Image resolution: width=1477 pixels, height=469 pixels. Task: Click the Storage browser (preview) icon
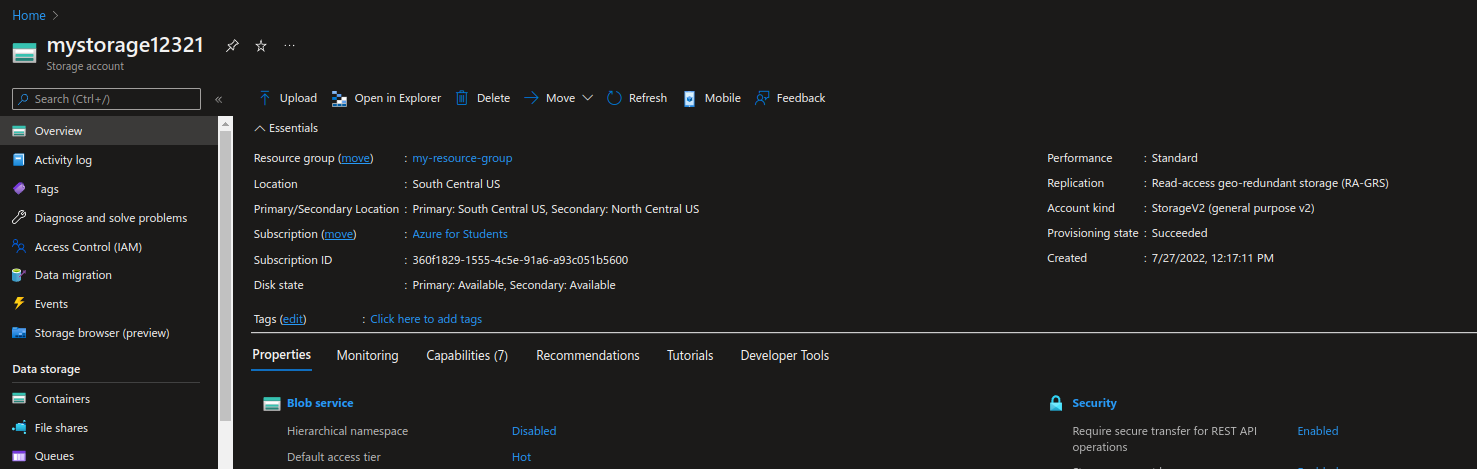[x=19, y=333]
